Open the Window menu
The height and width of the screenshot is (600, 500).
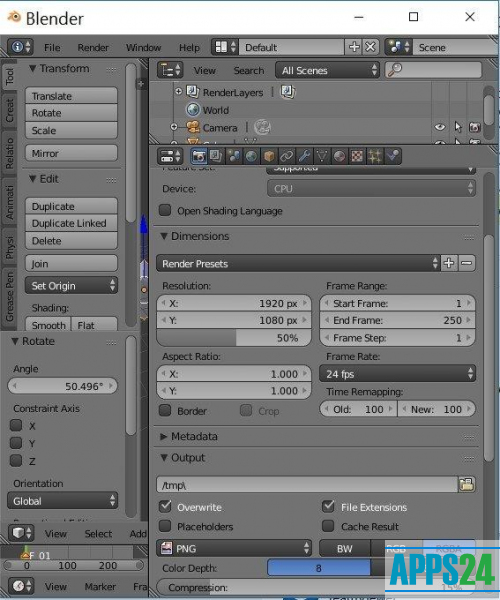143,47
